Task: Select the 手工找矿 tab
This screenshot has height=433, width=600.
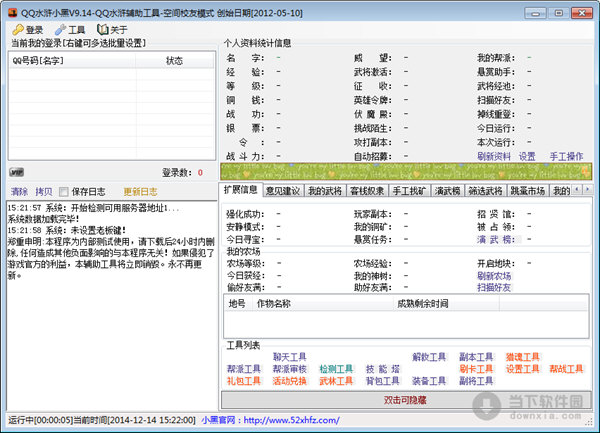Action: [409, 190]
